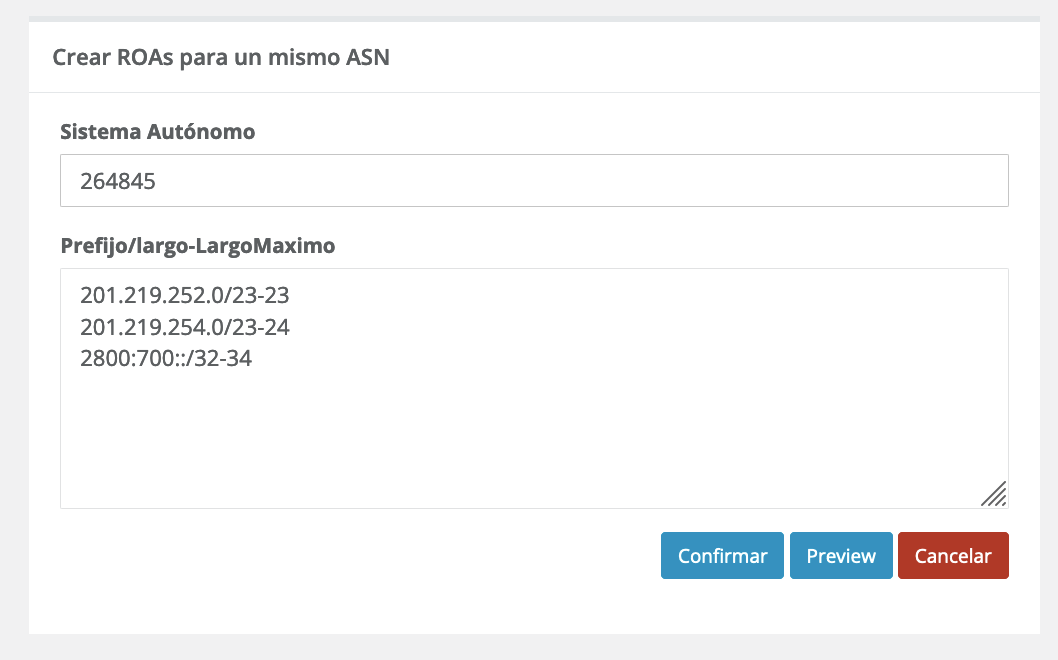
Task: Click the Confirmar button
Action: pyautogui.click(x=722, y=556)
